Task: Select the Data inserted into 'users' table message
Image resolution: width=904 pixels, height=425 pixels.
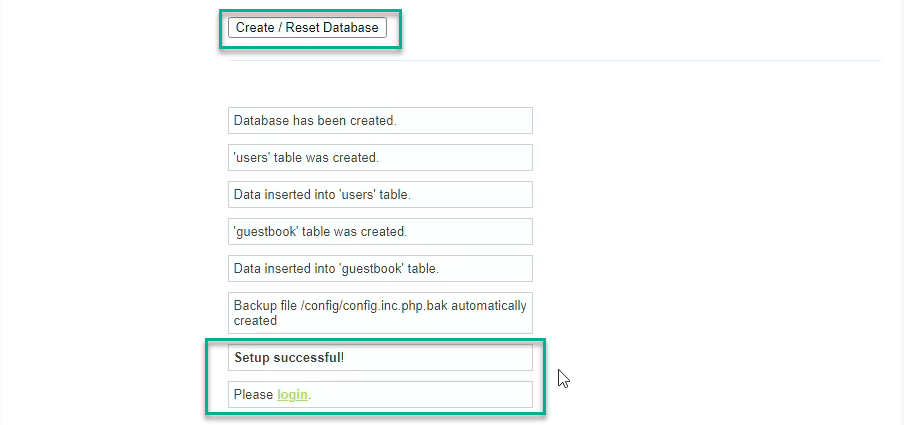Action: 381,194
